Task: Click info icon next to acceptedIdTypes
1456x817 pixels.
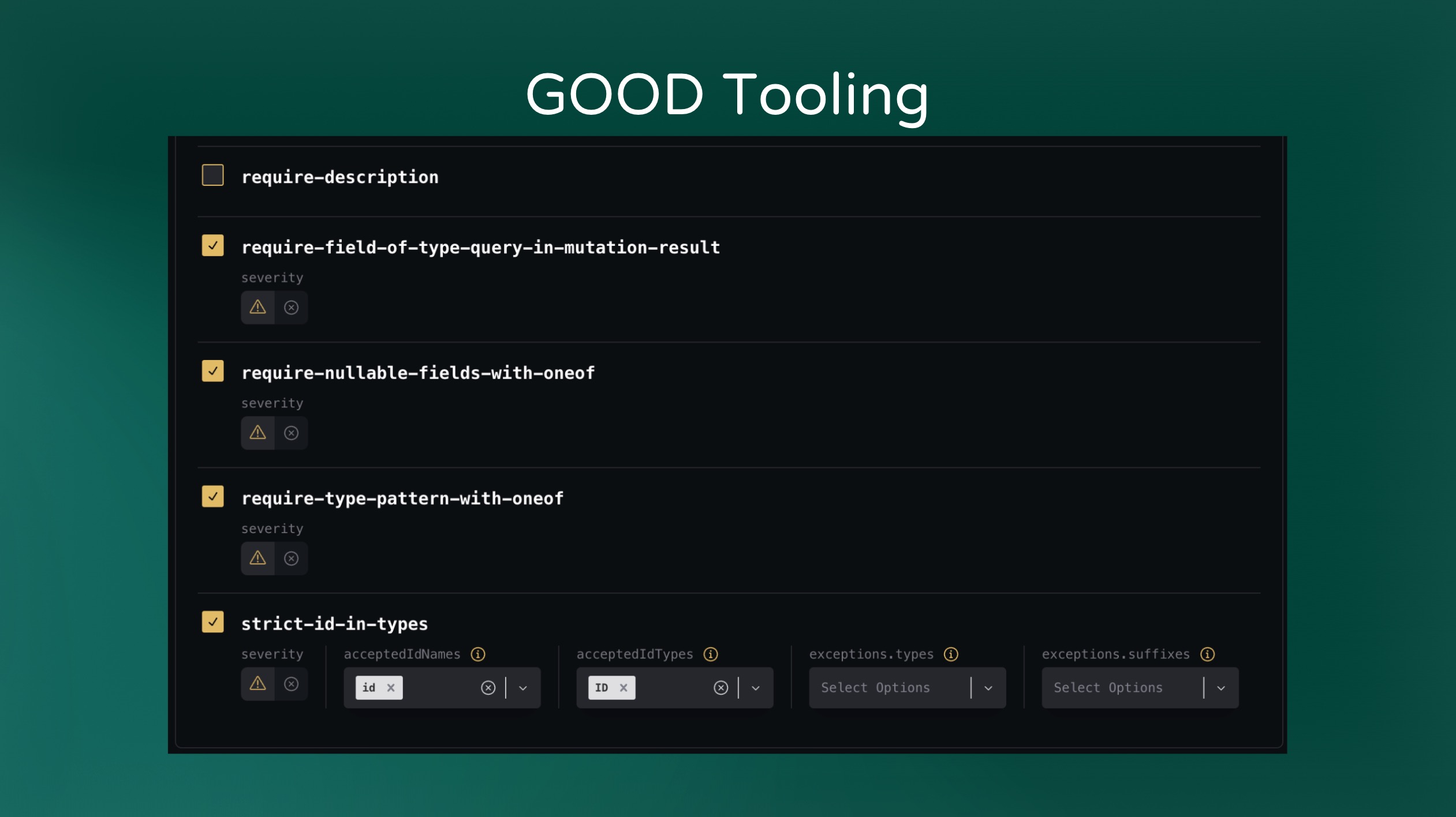Action: coord(711,654)
